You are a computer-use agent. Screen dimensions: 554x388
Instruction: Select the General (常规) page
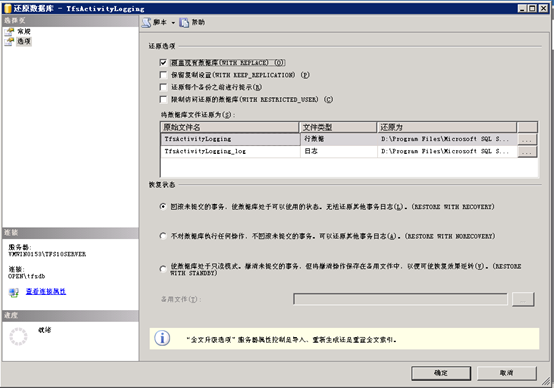point(24,31)
